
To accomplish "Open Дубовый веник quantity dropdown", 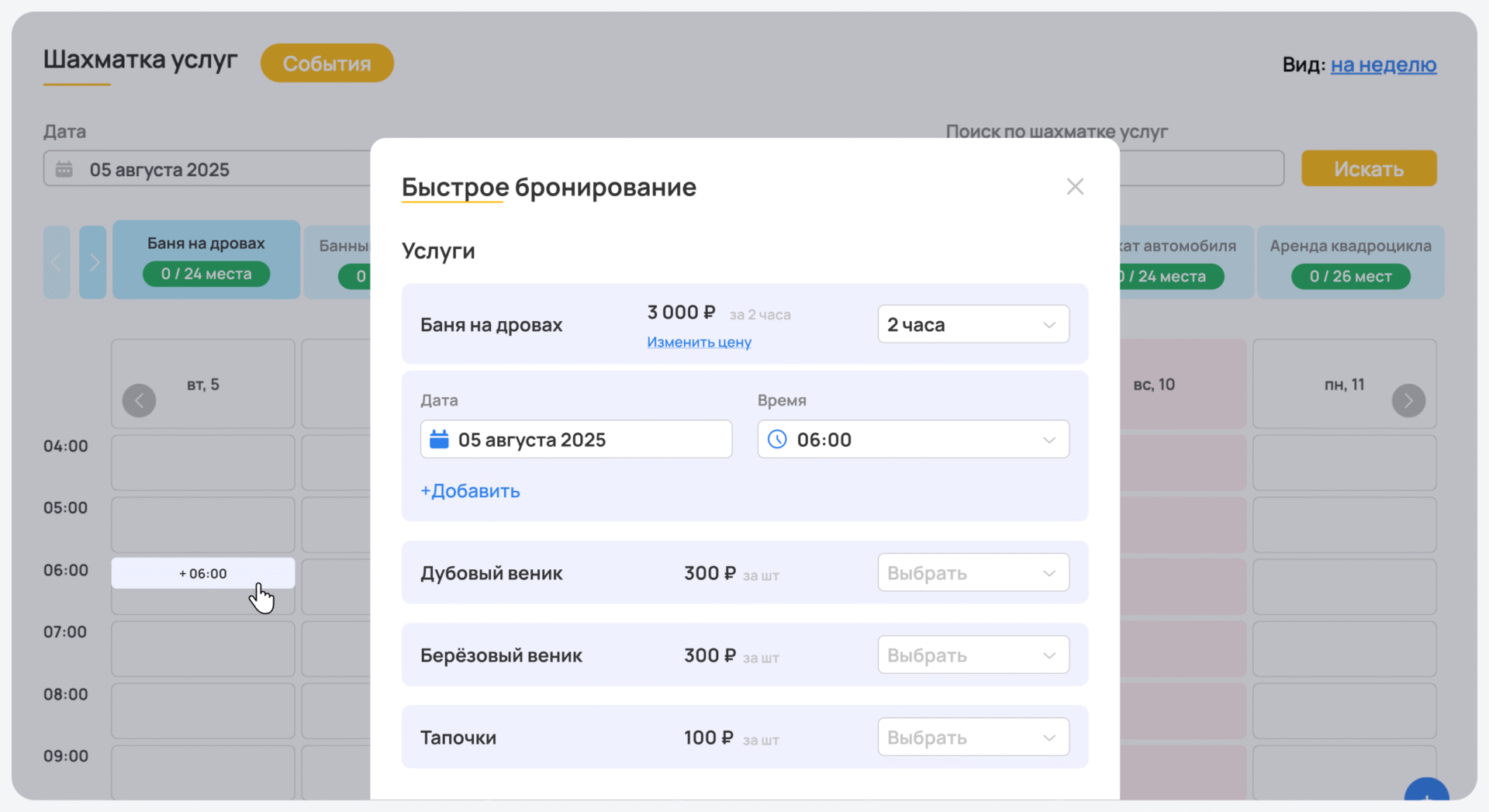I will [973, 573].
